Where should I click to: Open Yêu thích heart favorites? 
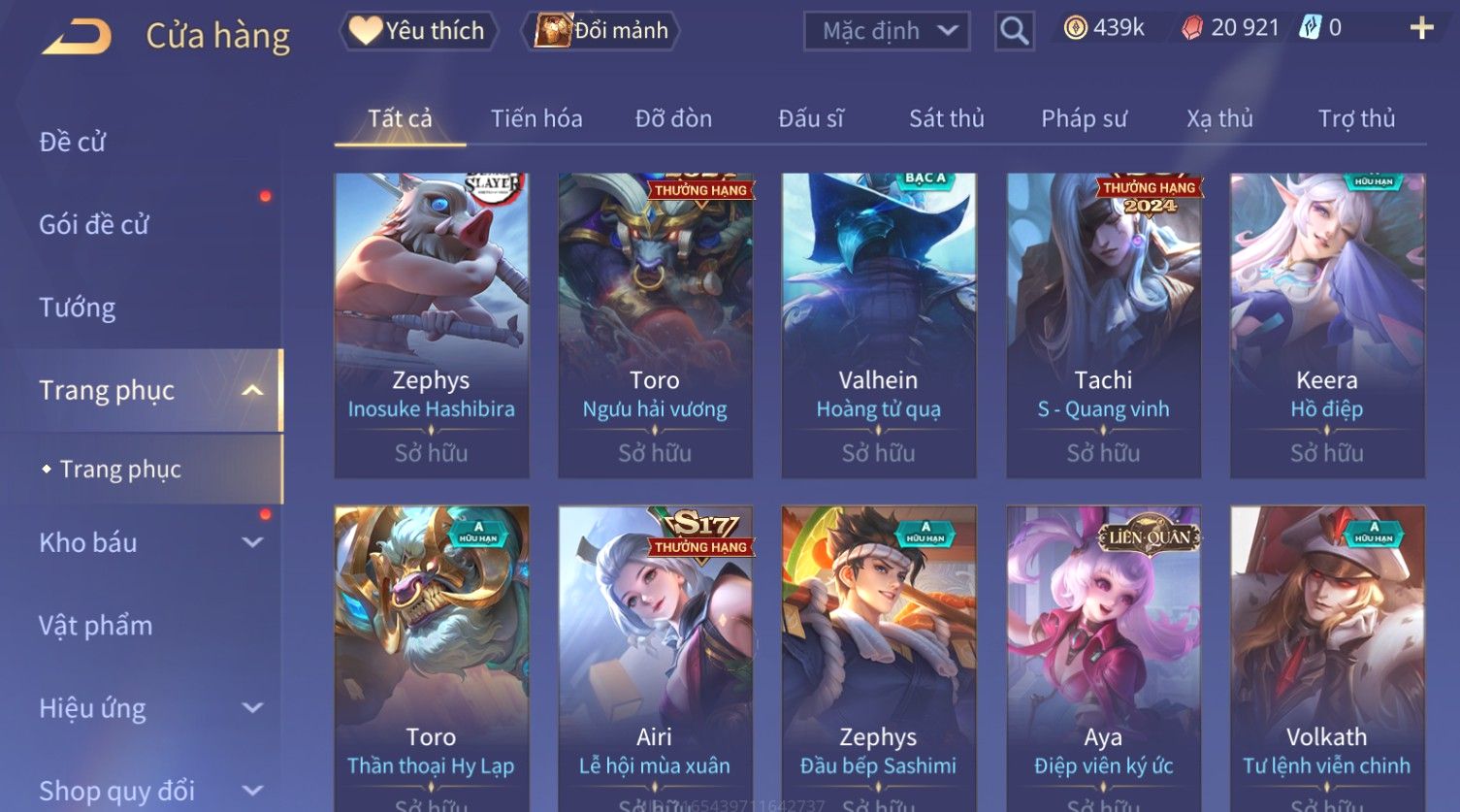coord(418,31)
